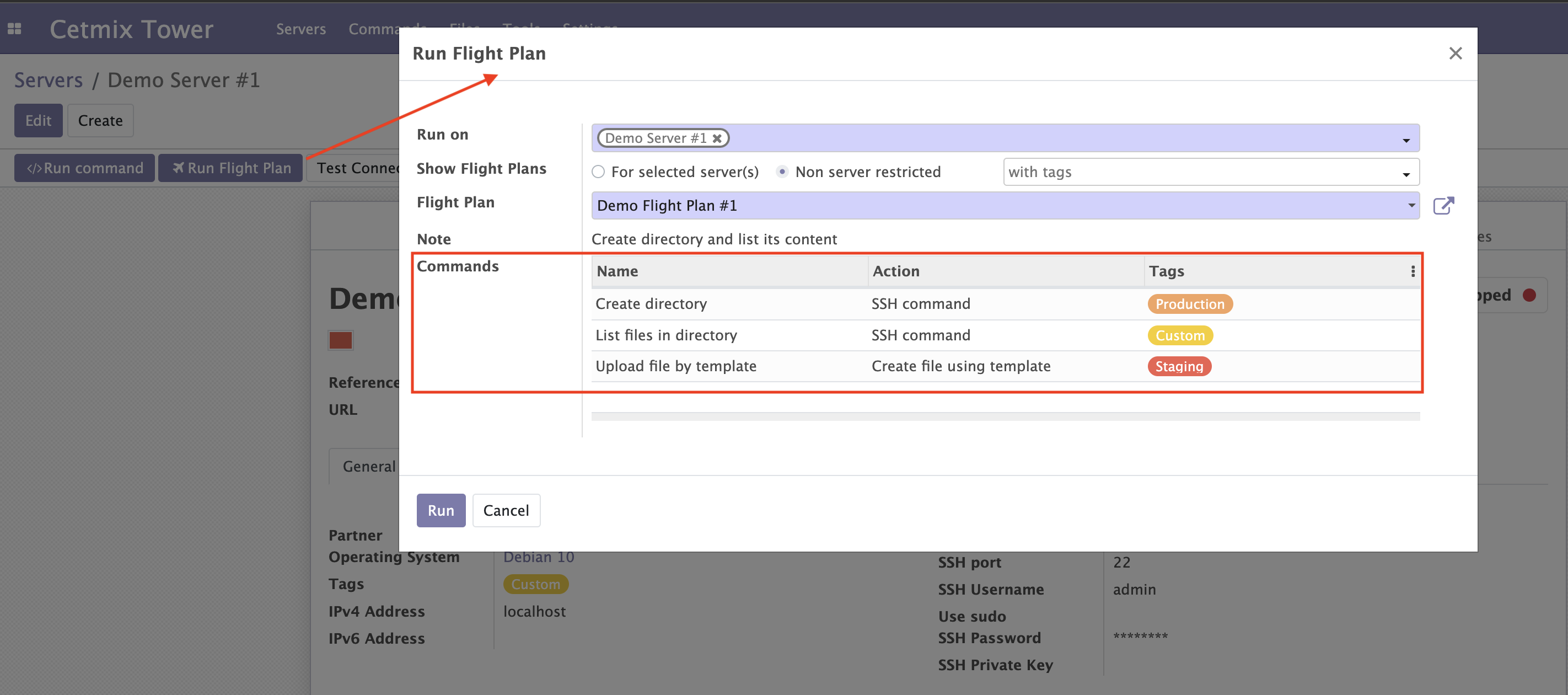Open the Servers menu
Viewport: 1568px width, 695px height.
[x=300, y=29]
